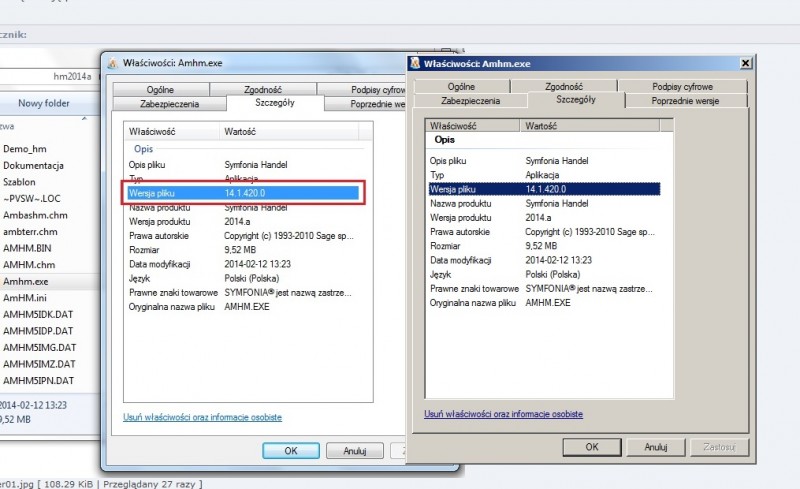The height and width of the screenshot is (489, 800).
Task: Select Data modyfikacji row in right dialog
Action: tap(544, 260)
